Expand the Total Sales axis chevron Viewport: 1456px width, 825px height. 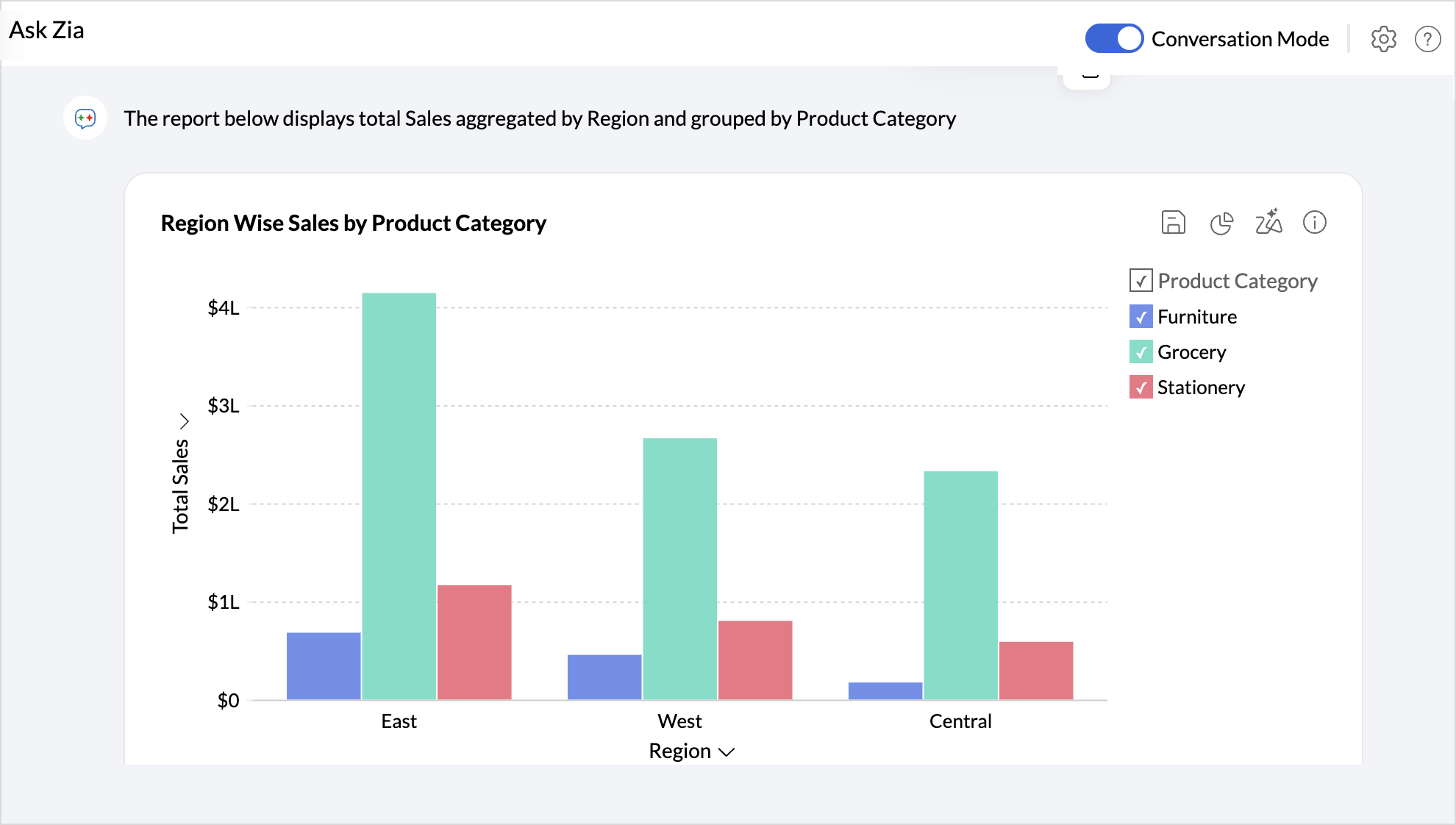[185, 421]
